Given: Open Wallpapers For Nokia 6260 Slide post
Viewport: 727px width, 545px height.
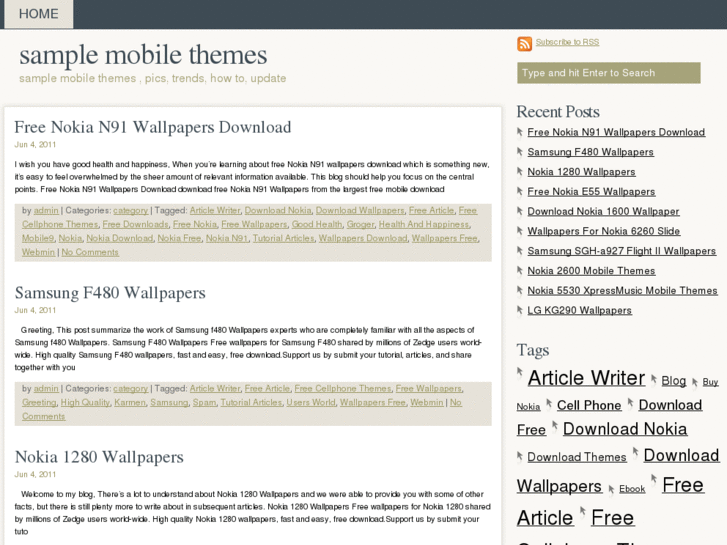Looking at the screenshot, I should click(604, 231).
